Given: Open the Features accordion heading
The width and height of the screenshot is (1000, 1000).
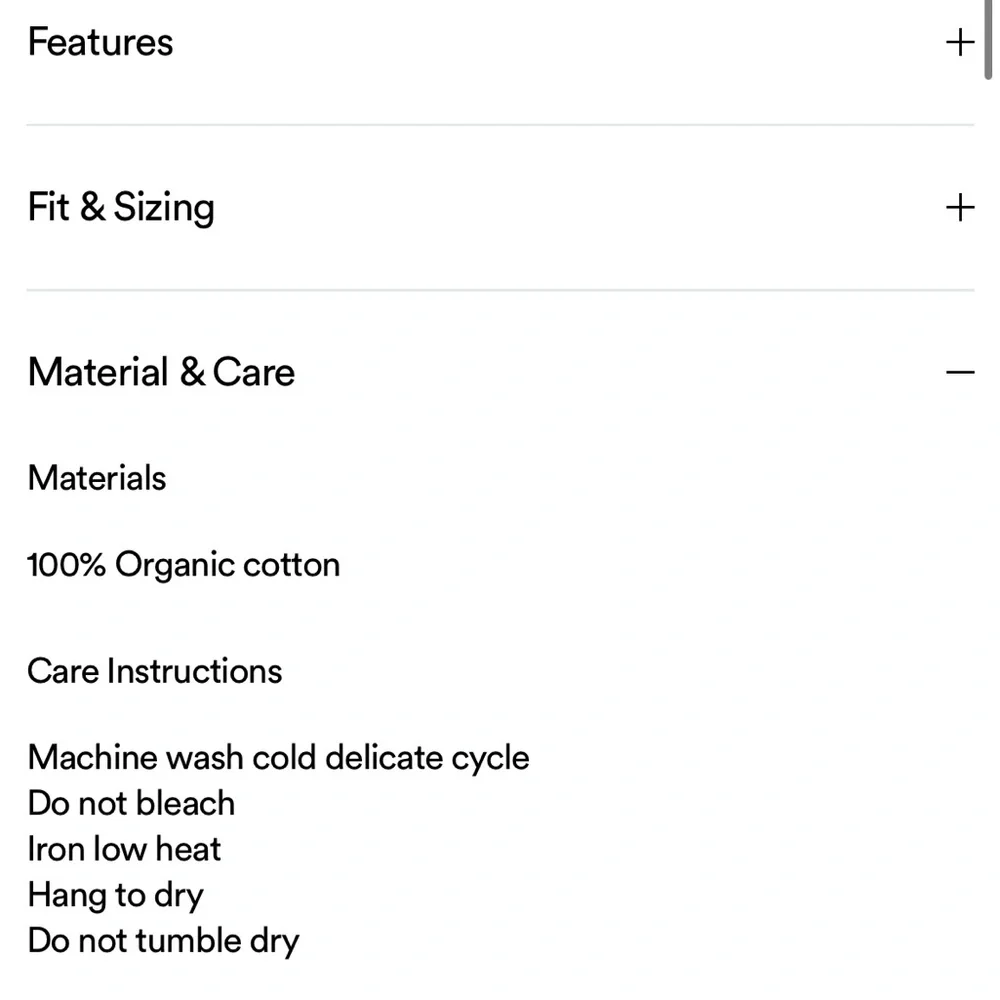Looking at the screenshot, I should (x=100, y=43).
